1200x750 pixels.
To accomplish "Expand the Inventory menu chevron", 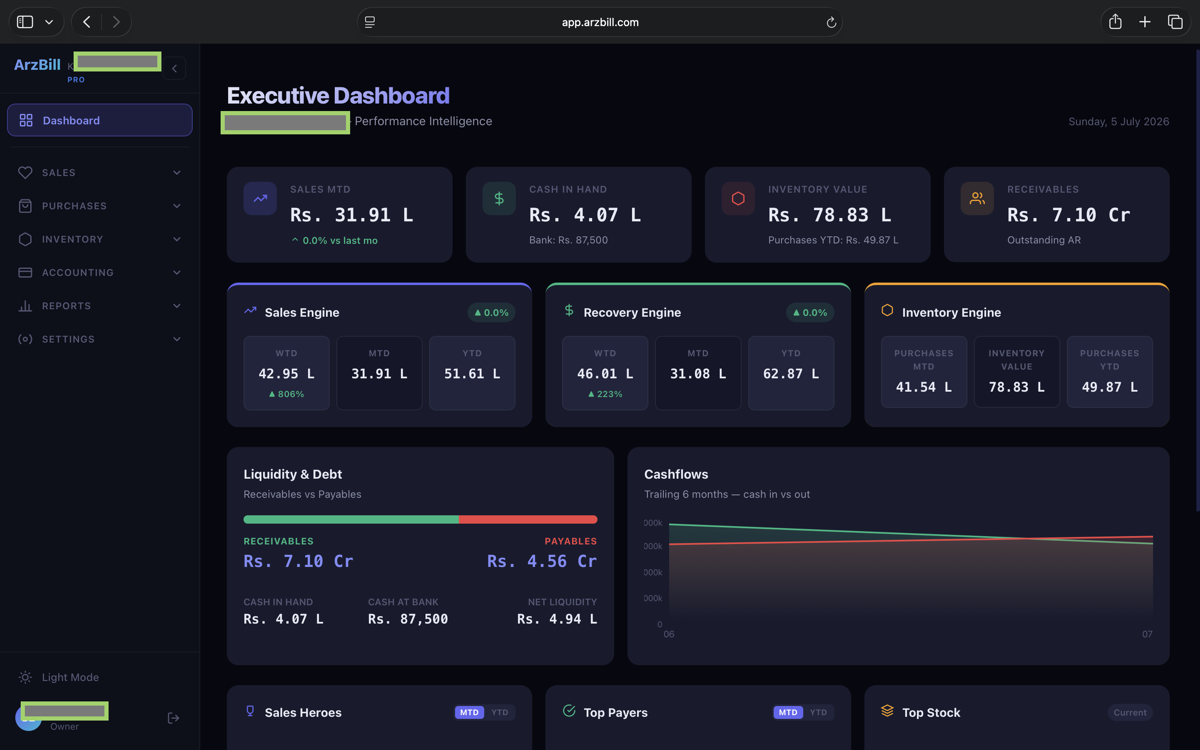I will coord(177,239).
